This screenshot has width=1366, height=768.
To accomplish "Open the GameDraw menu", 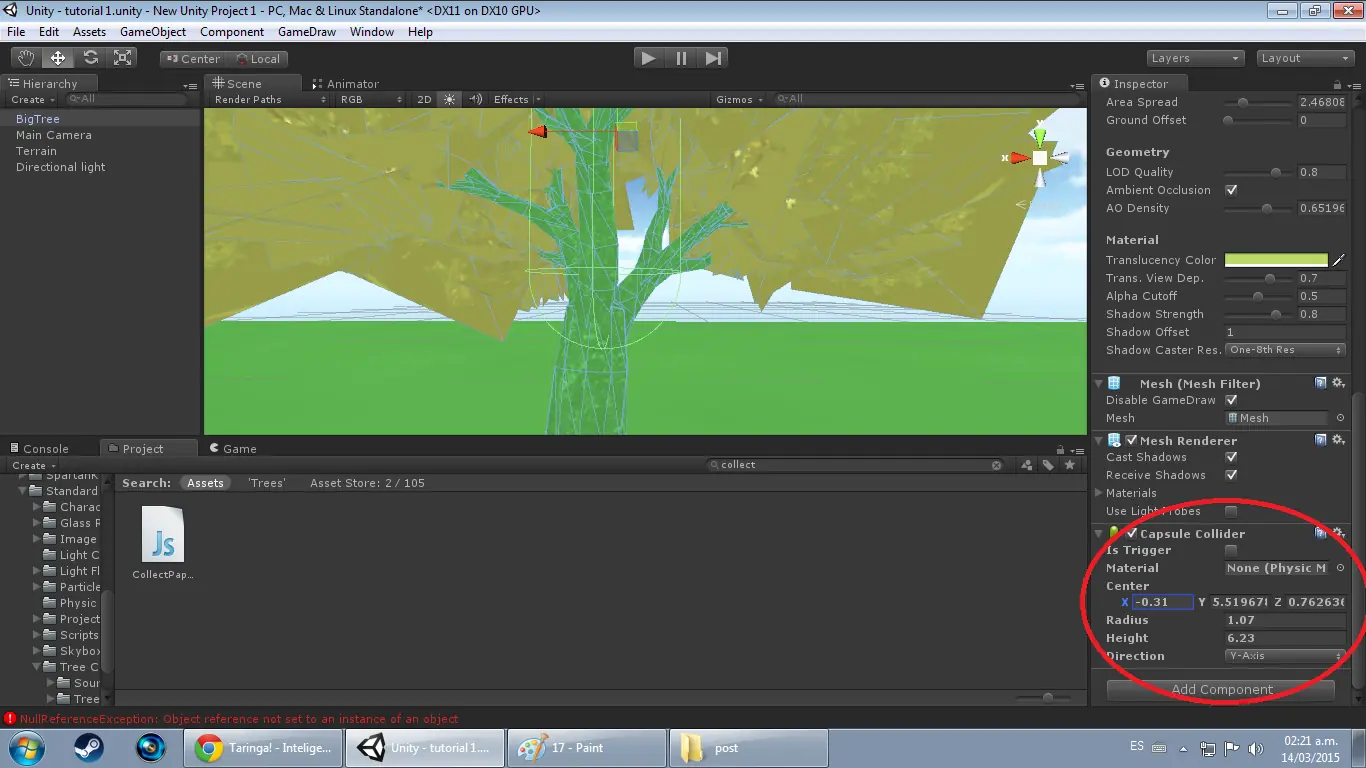I will tap(307, 32).
